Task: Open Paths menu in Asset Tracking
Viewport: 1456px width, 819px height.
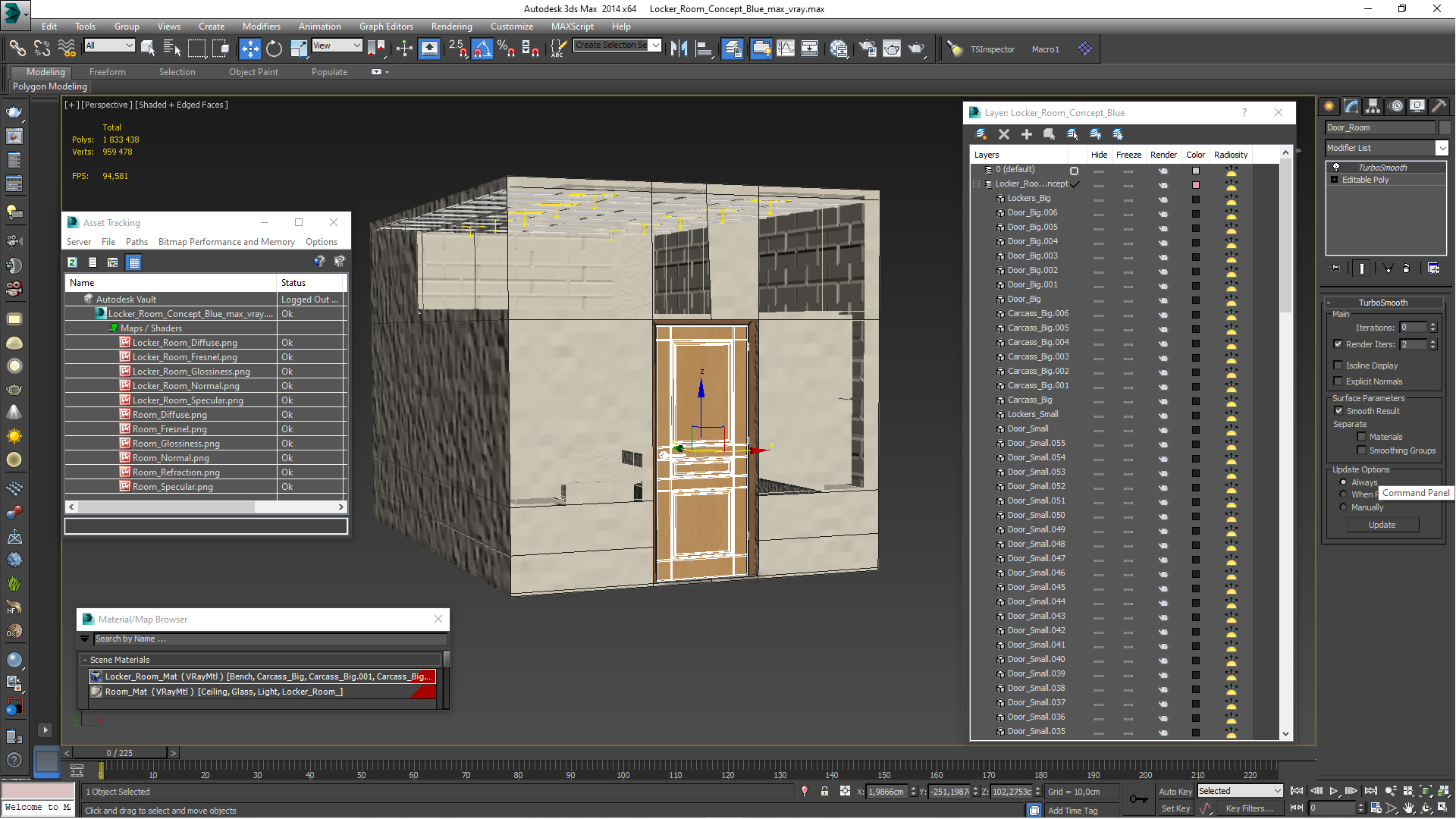Action: tap(136, 242)
